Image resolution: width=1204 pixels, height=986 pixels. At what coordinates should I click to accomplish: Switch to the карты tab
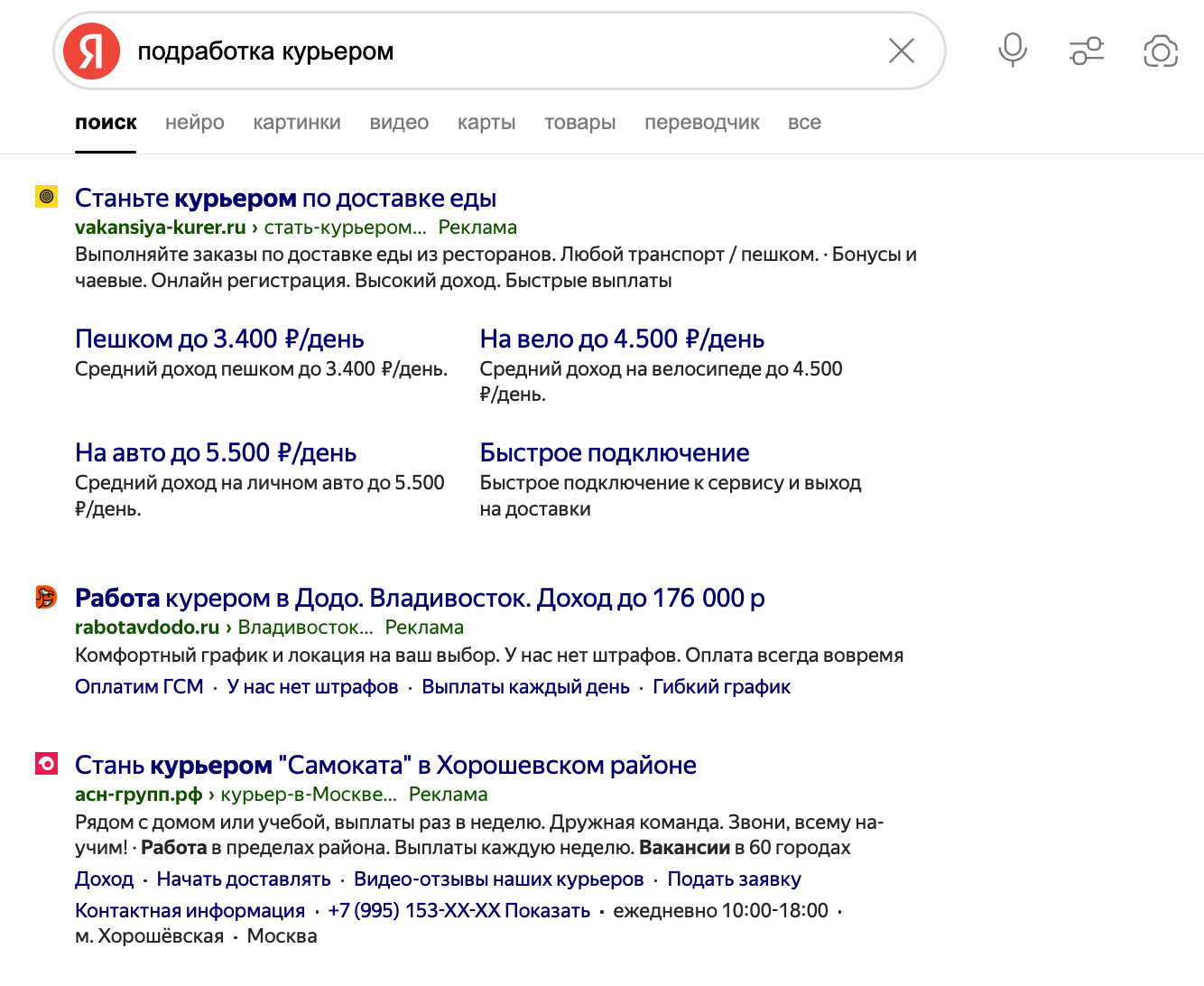(486, 123)
